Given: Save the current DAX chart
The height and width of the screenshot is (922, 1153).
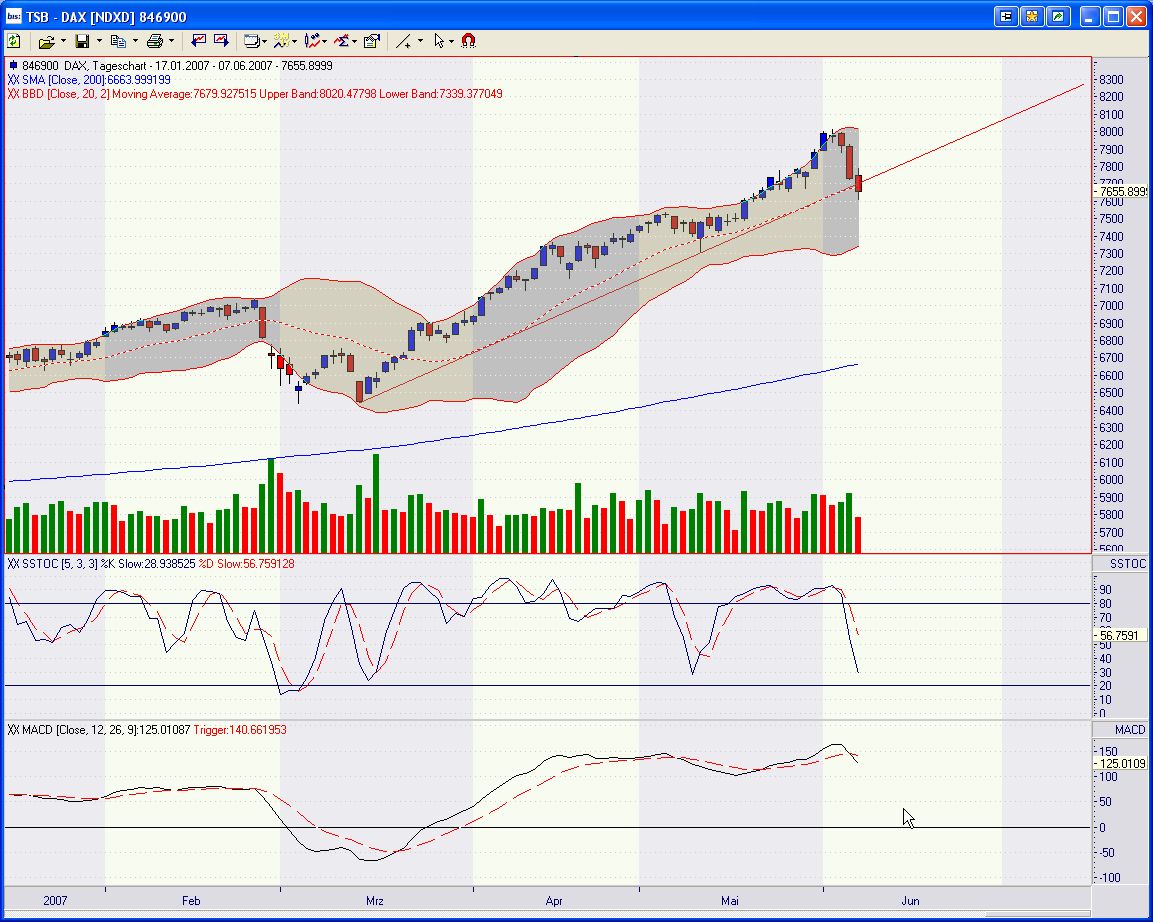Looking at the screenshot, I should [x=84, y=41].
